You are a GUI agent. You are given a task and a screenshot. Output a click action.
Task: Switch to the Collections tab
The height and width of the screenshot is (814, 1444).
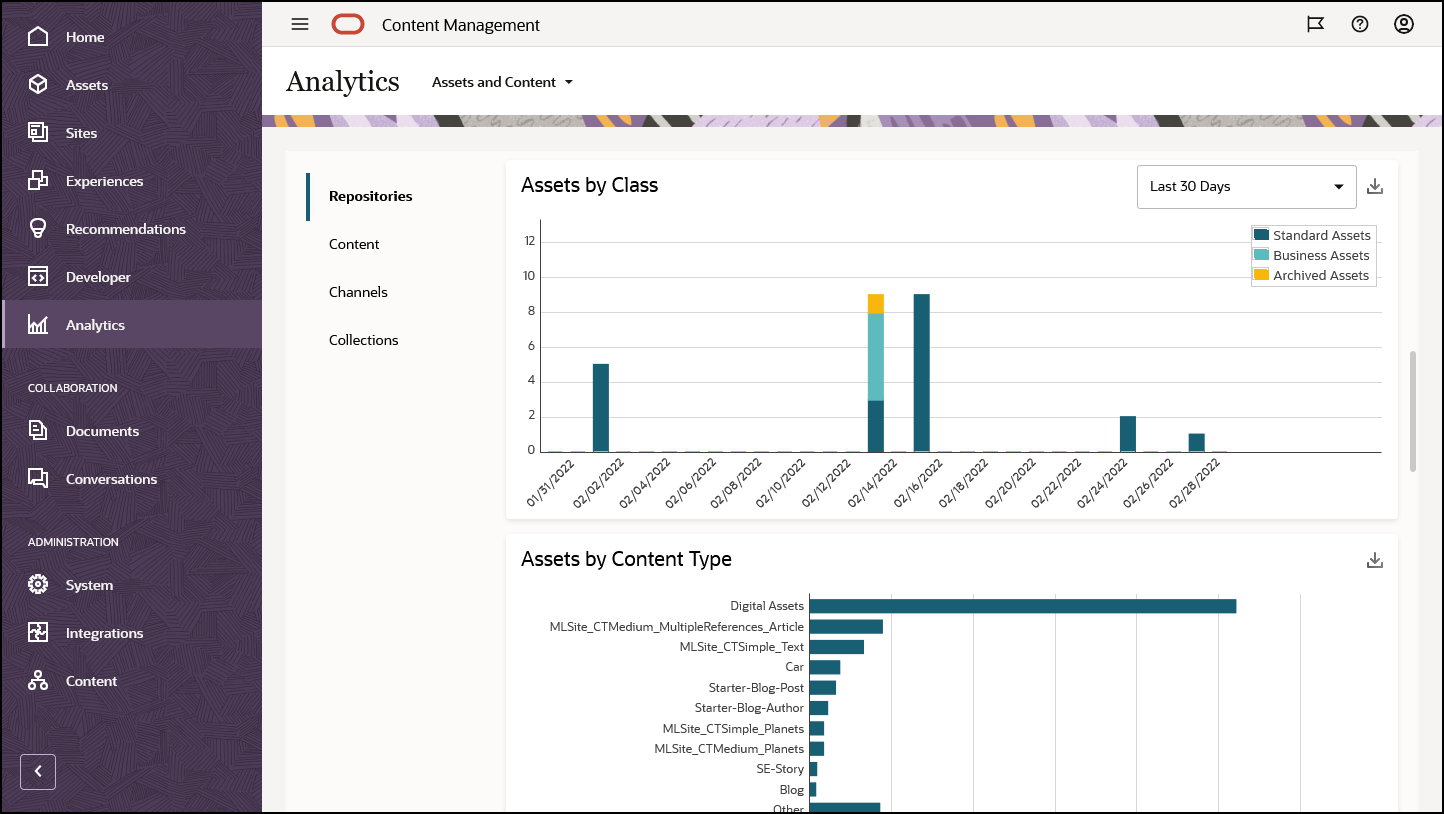[x=363, y=340]
